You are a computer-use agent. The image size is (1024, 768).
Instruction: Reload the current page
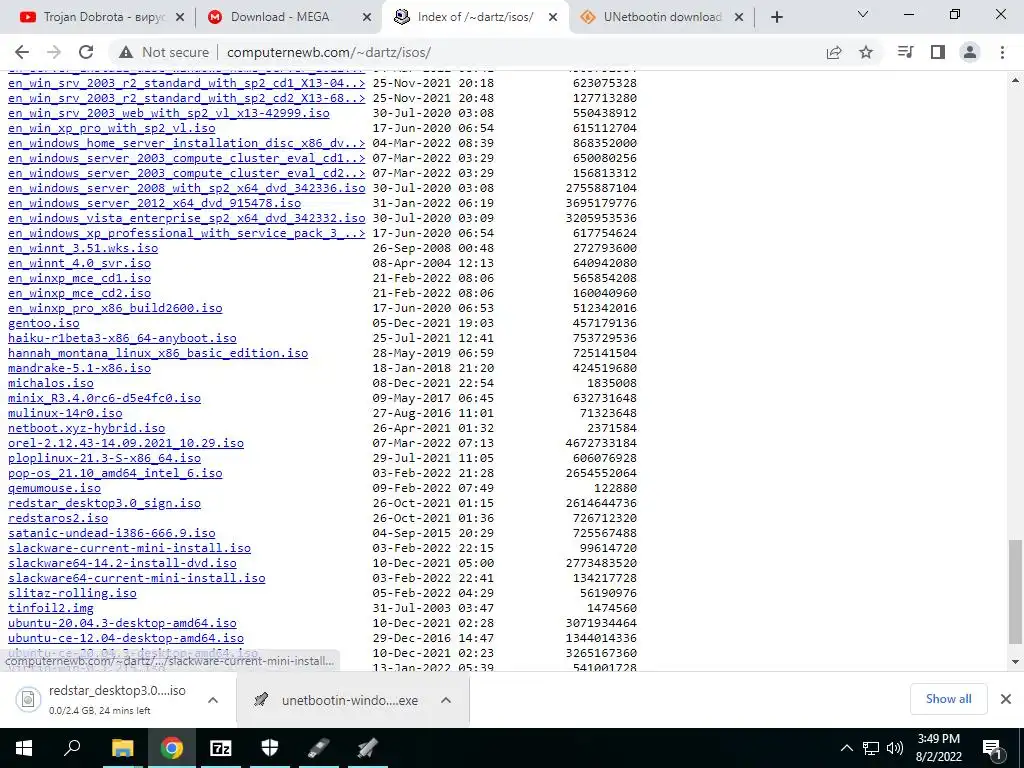[x=86, y=52]
